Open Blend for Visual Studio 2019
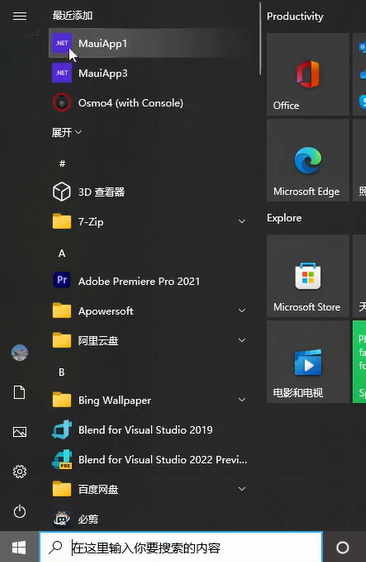The width and height of the screenshot is (366, 562). coord(149,430)
